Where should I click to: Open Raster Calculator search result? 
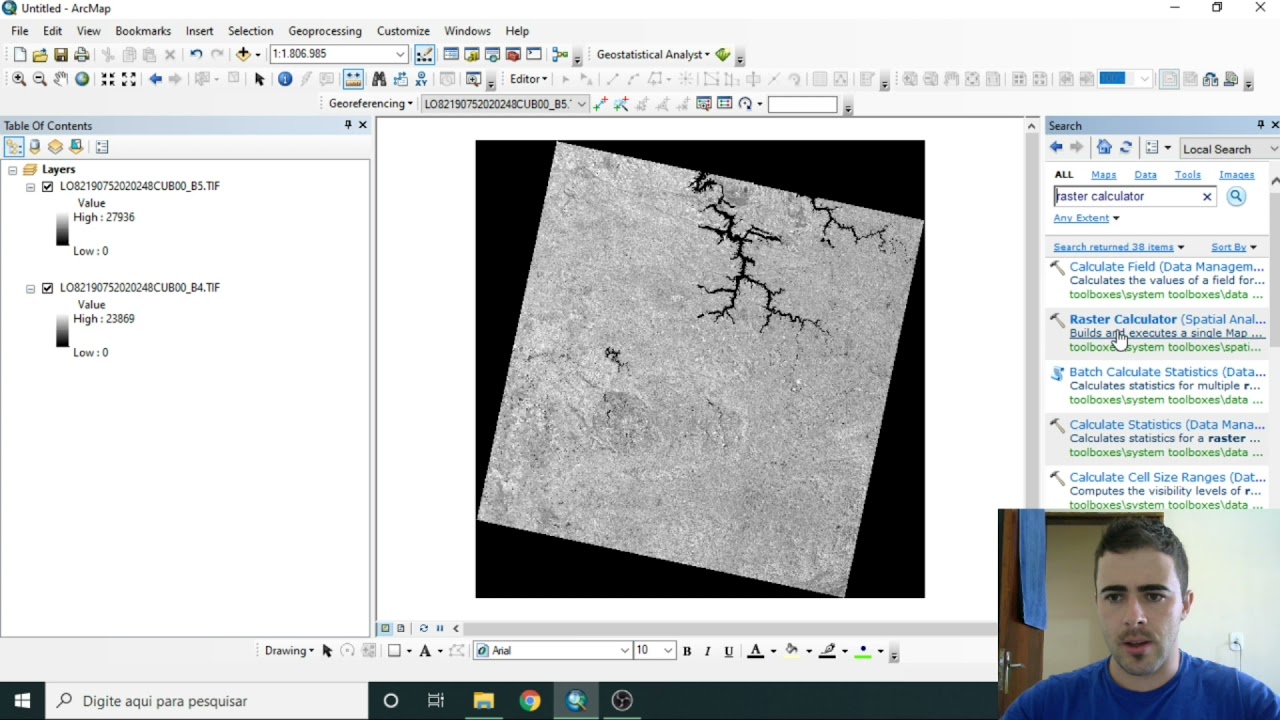coord(1167,320)
